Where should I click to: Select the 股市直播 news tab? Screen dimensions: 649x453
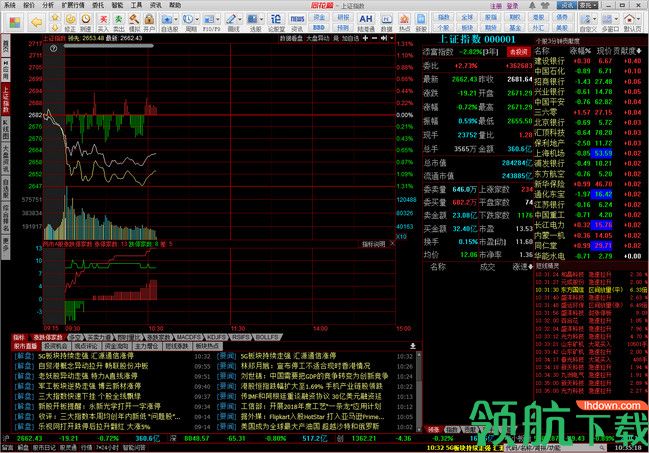(x=25, y=346)
